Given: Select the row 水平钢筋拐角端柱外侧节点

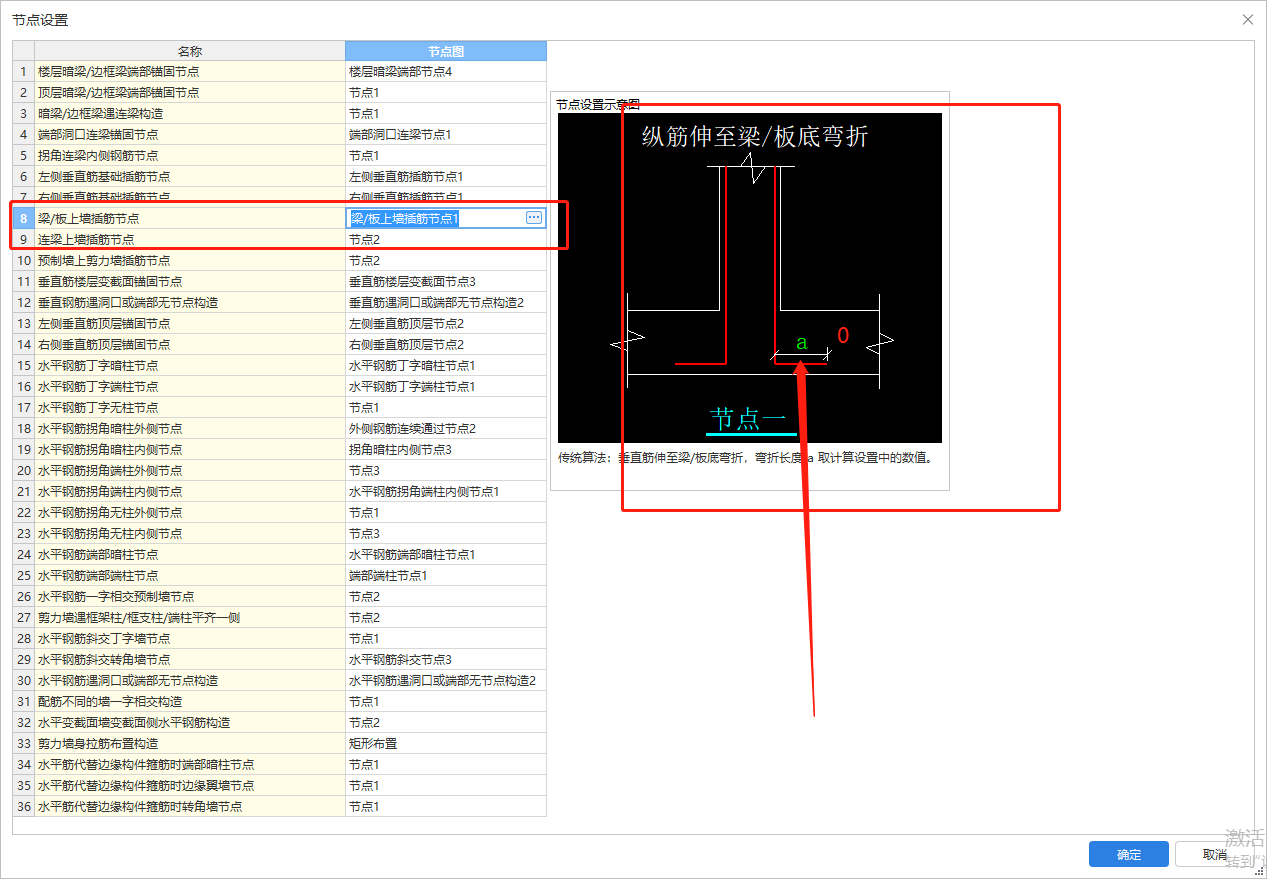Looking at the screenshot, I should tap(280, 470).
